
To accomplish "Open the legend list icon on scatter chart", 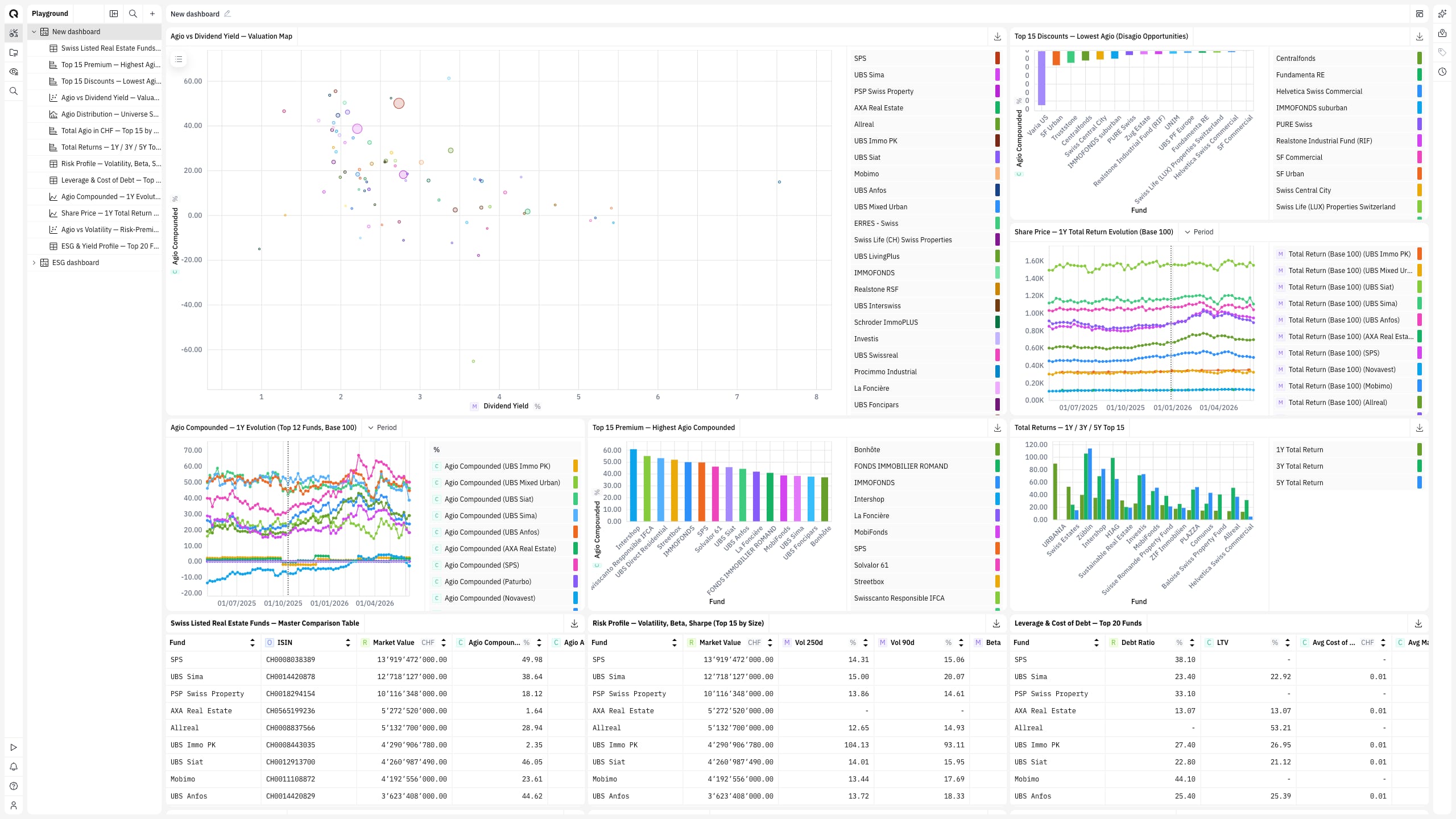I will [179, 59].
